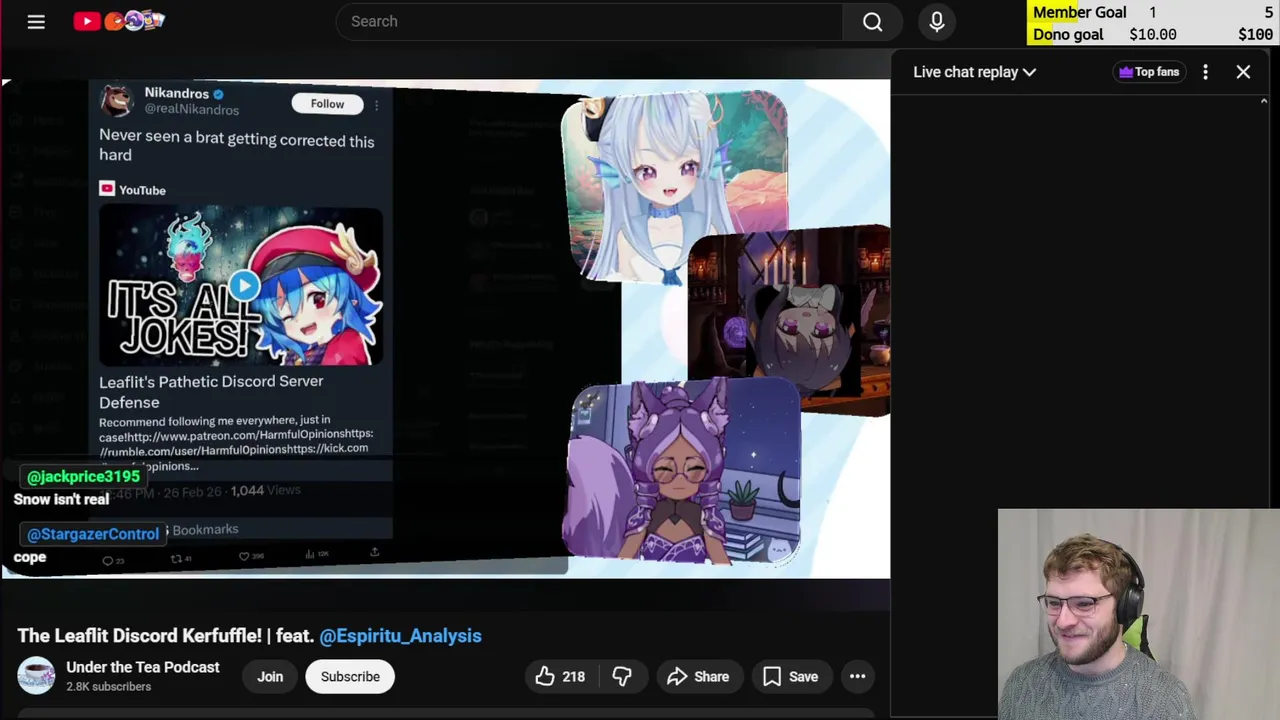Open the hamburger guide menu
The image size is (1280, 720).
[x=36, y=21]
